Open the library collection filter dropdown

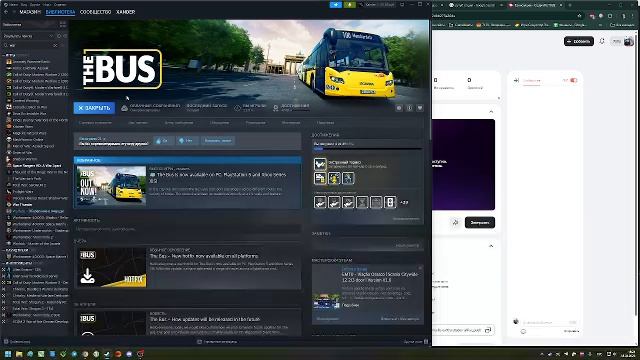point(28,36)
